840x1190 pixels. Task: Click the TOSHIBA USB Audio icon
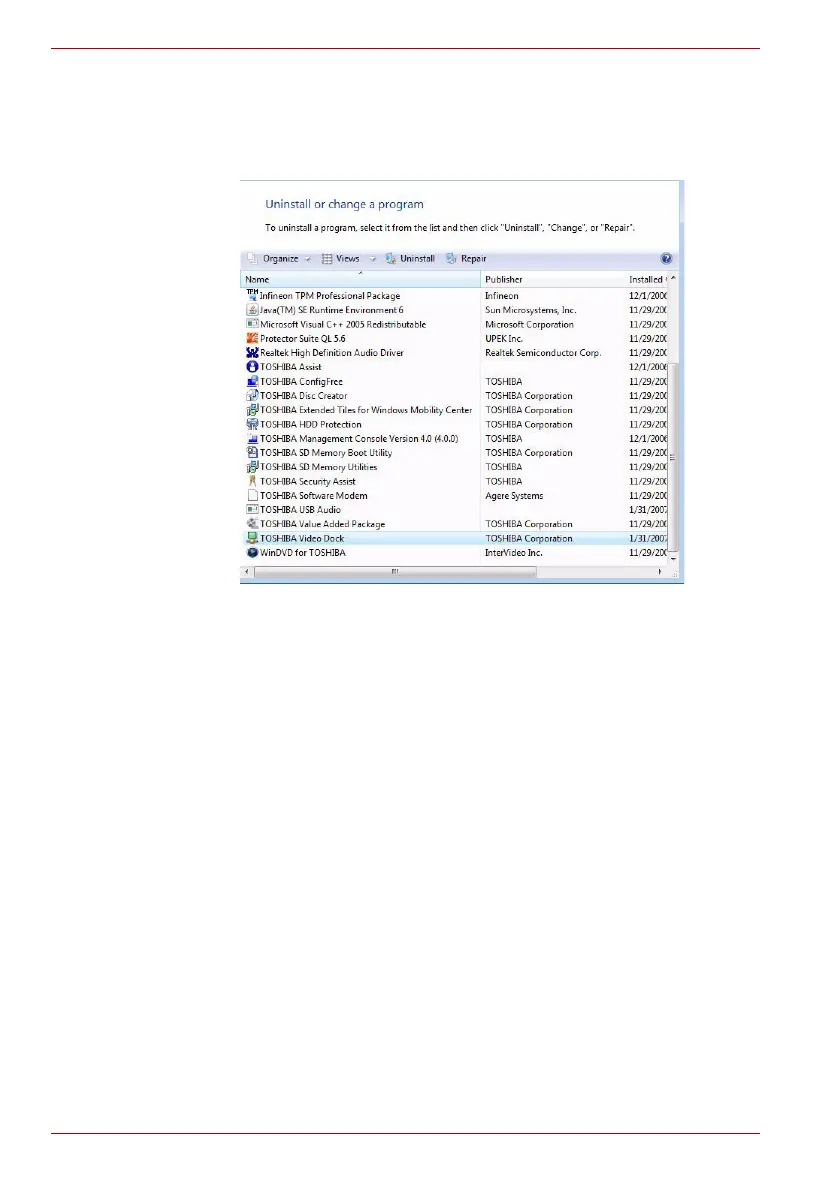coord(252,509)
